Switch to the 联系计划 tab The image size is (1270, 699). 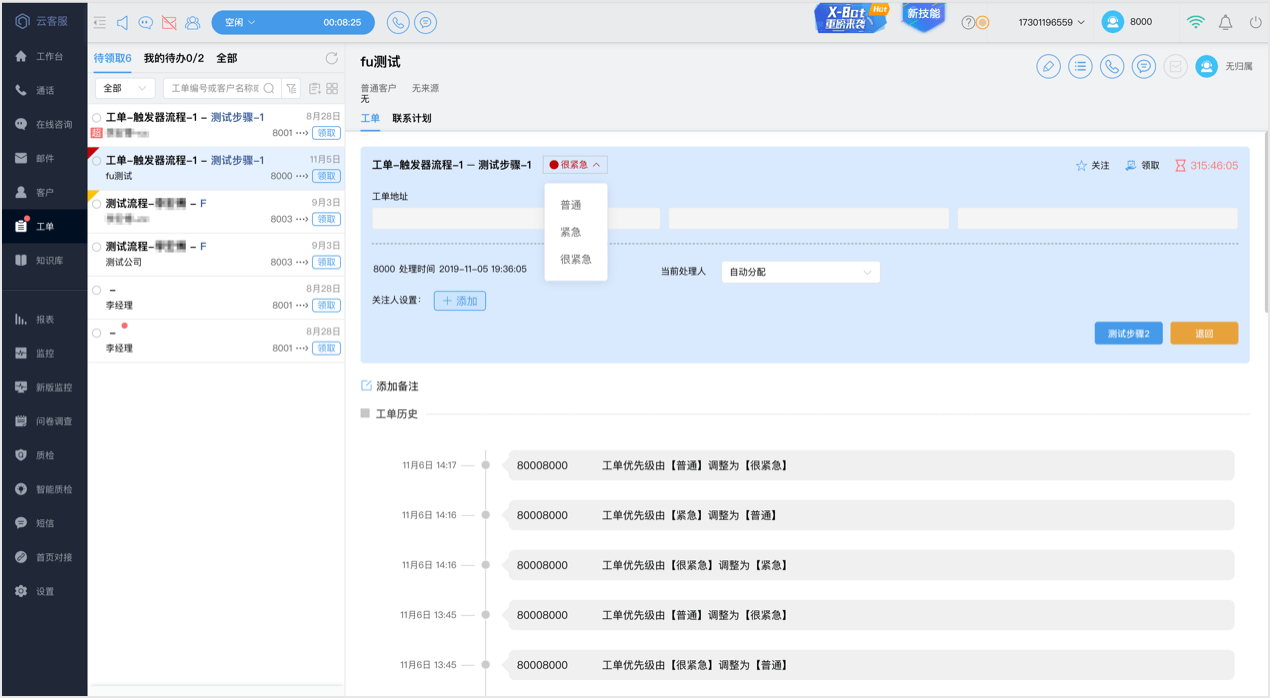coord(412,118)
